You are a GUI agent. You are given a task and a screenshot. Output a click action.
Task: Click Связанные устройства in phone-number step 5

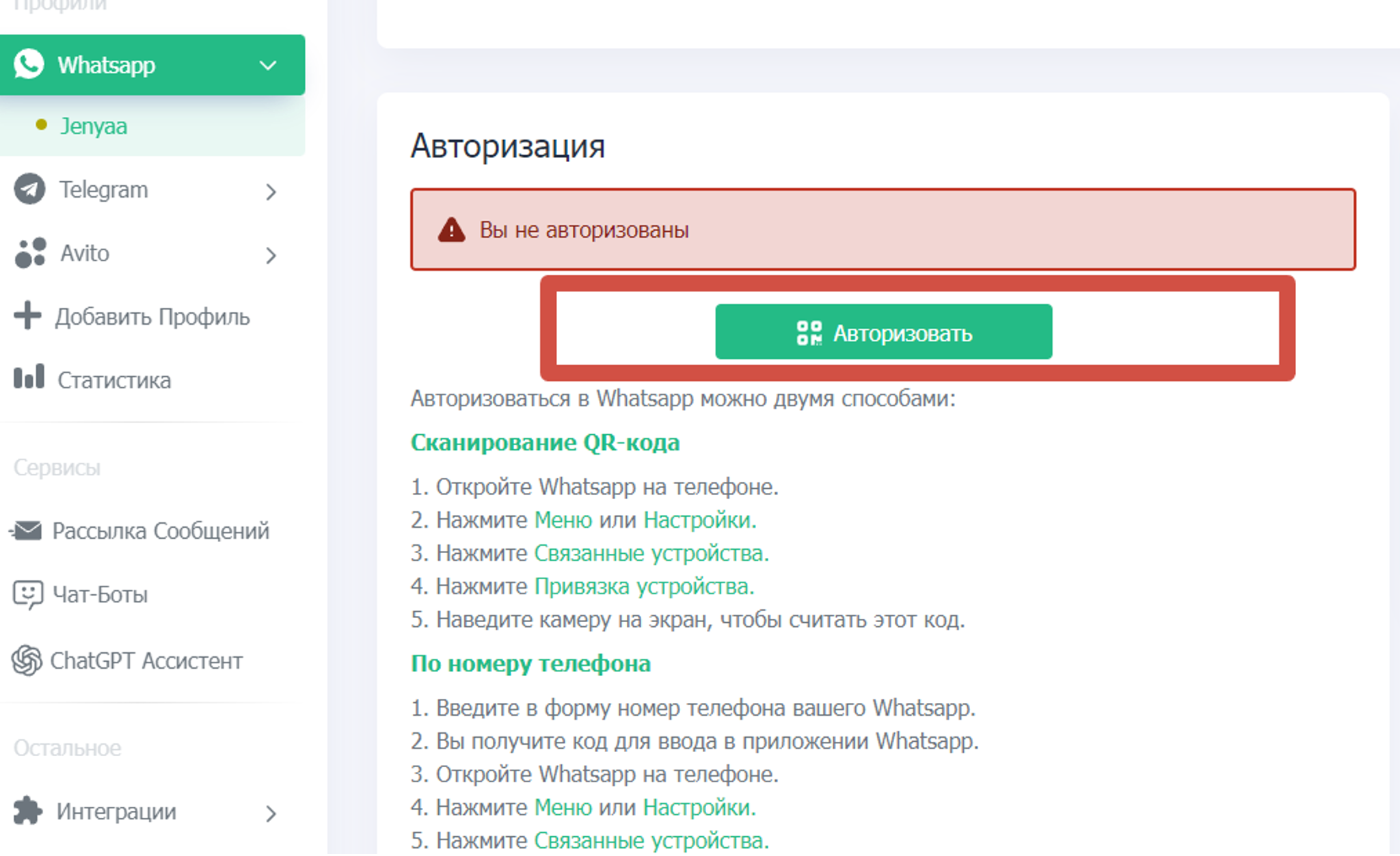coord(651,840)
